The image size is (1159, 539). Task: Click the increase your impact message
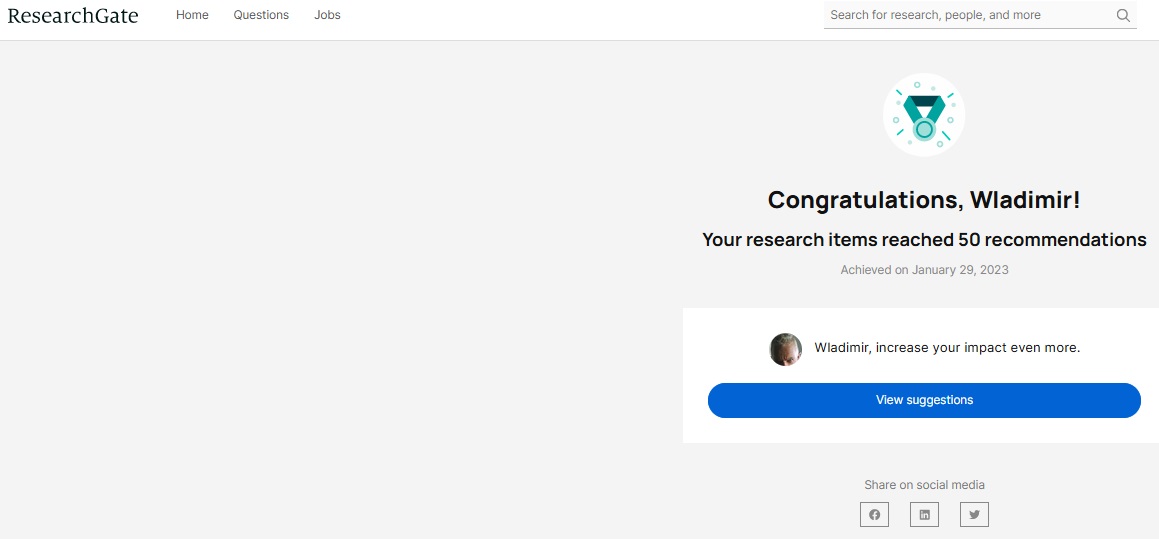pos(947,348)
